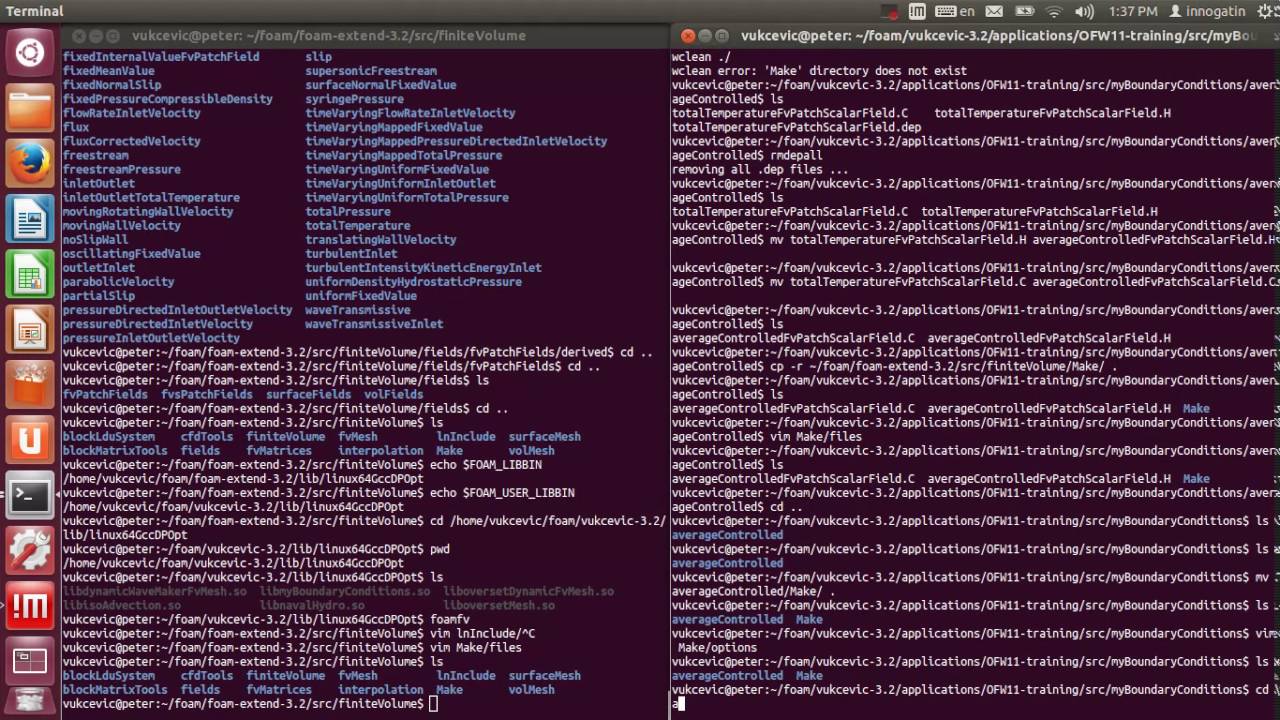Maximize the right terminal window

(x=721, y=36)
